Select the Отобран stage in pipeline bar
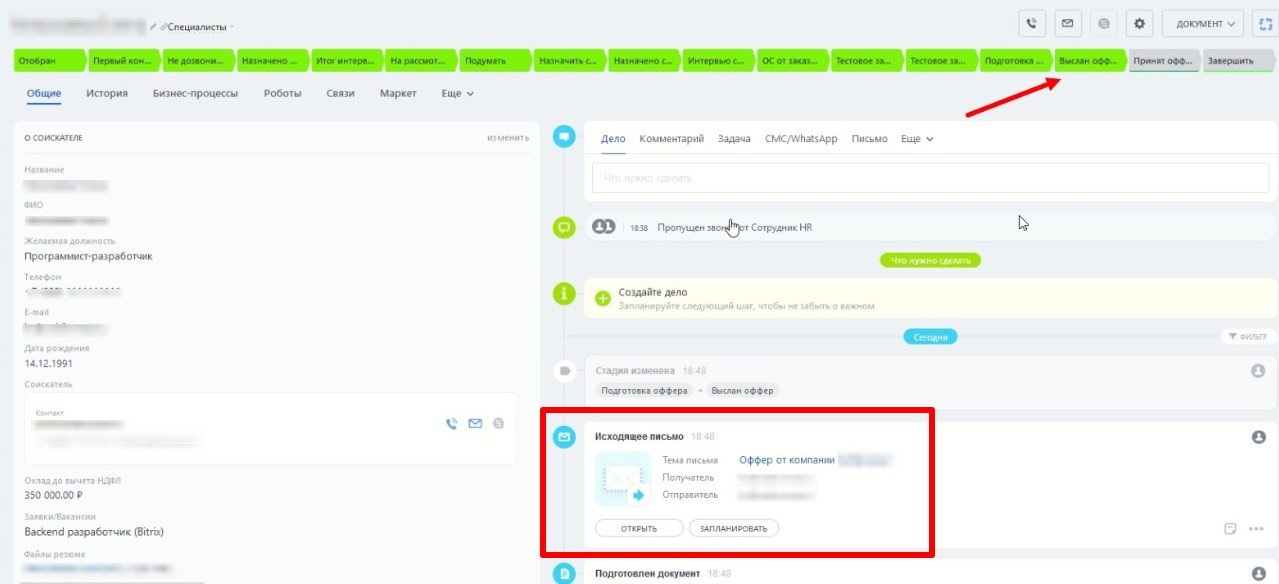Screen dimensions: 1279x584 click(x=49, y=61)
